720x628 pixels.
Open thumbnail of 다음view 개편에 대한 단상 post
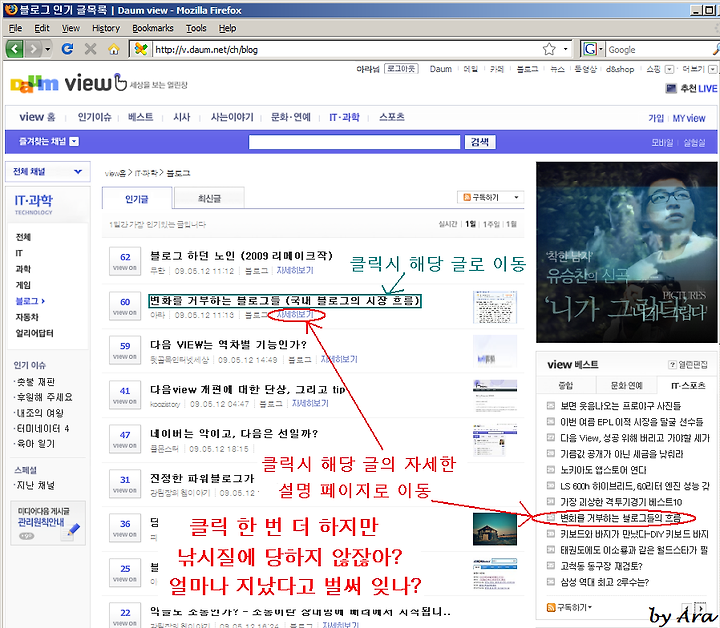coord(495,396)
